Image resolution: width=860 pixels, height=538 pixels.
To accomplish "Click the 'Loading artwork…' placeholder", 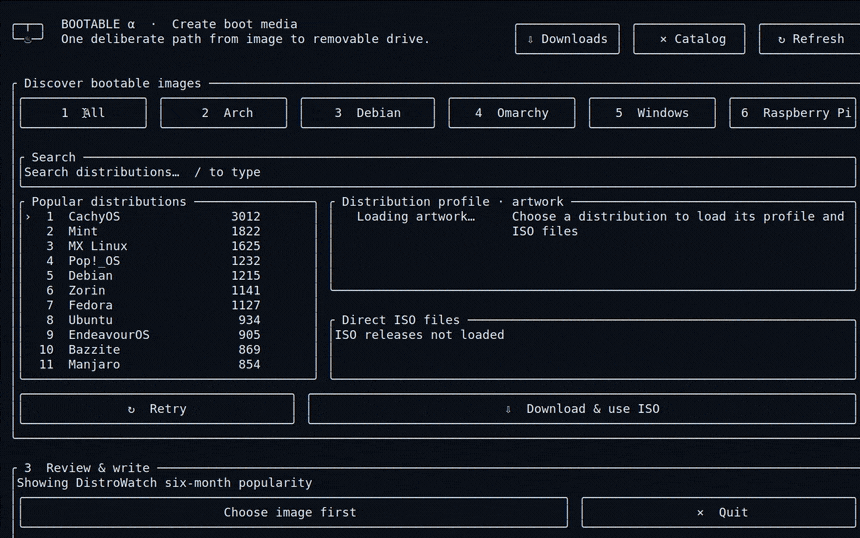I will point(416,217).
